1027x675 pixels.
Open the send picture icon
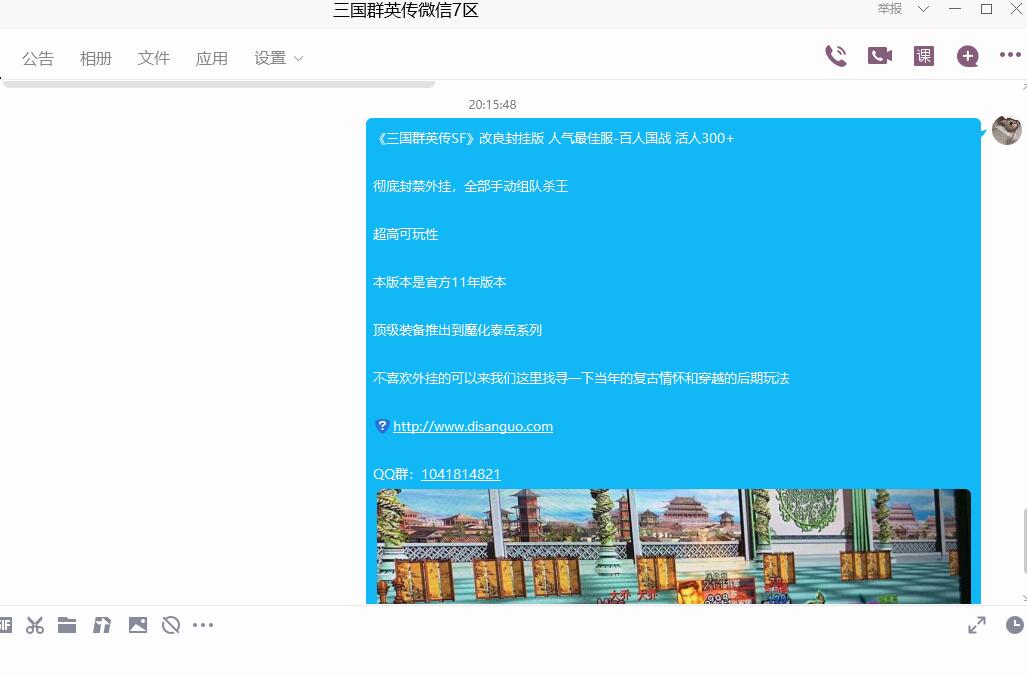pyautogui.click(x=138, y=625)
